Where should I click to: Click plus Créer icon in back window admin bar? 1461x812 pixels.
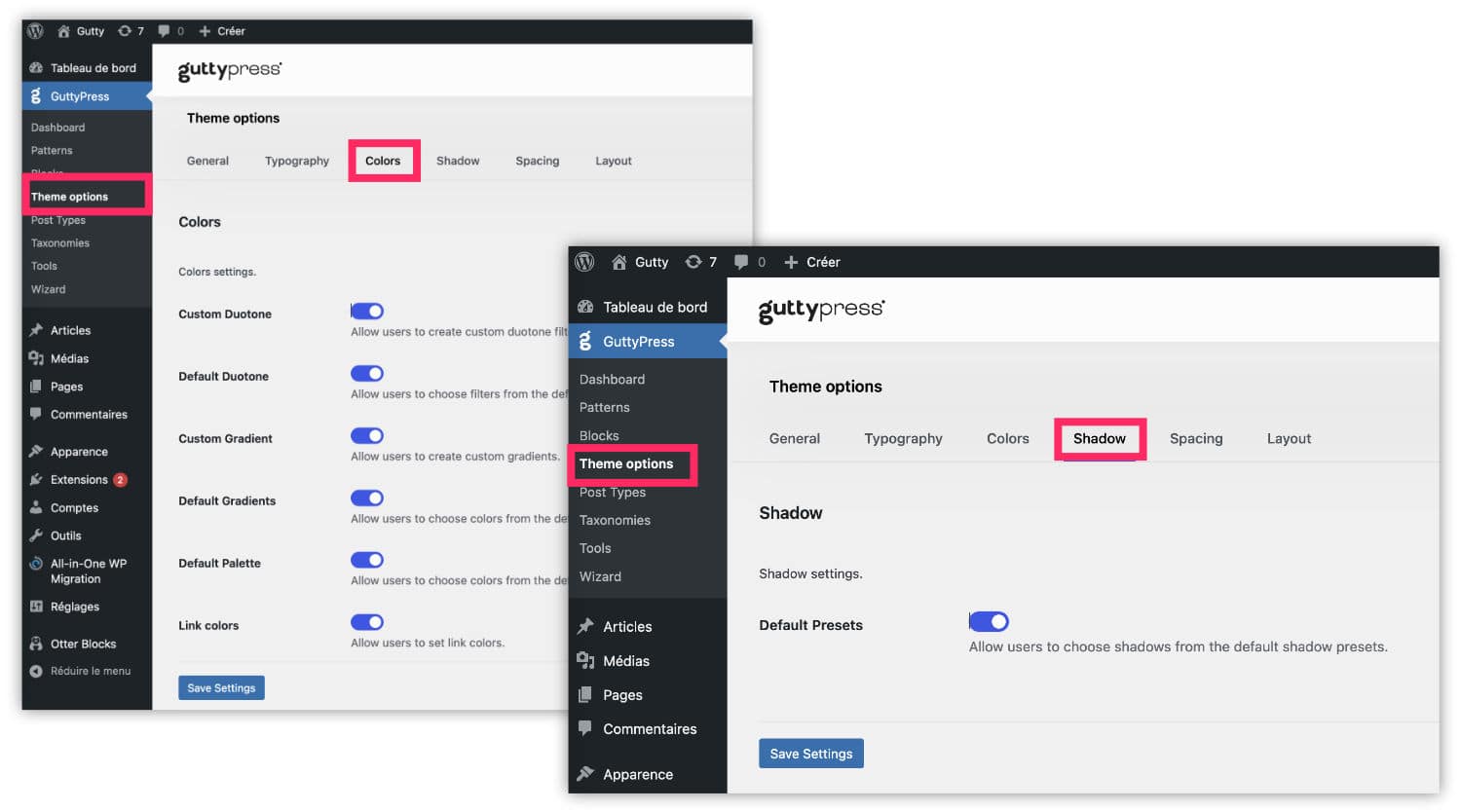coord(205,31)
